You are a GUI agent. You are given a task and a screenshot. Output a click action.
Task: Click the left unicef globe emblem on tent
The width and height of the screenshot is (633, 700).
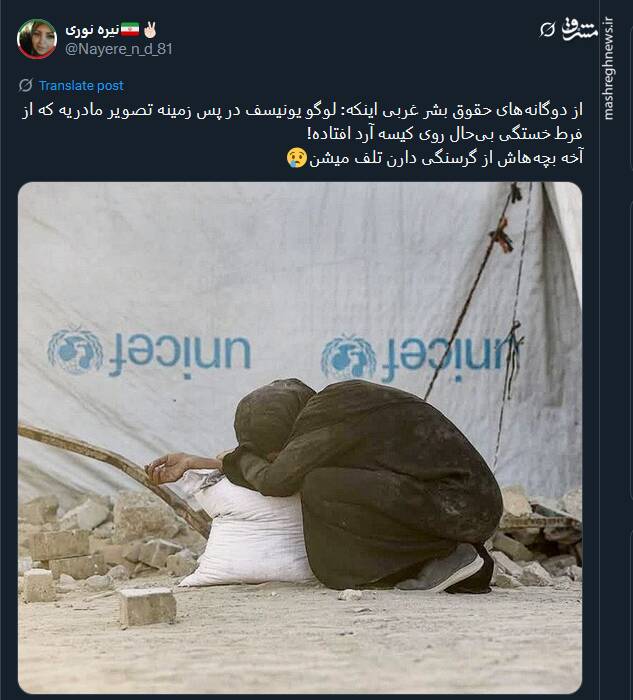tap(75, 351)
